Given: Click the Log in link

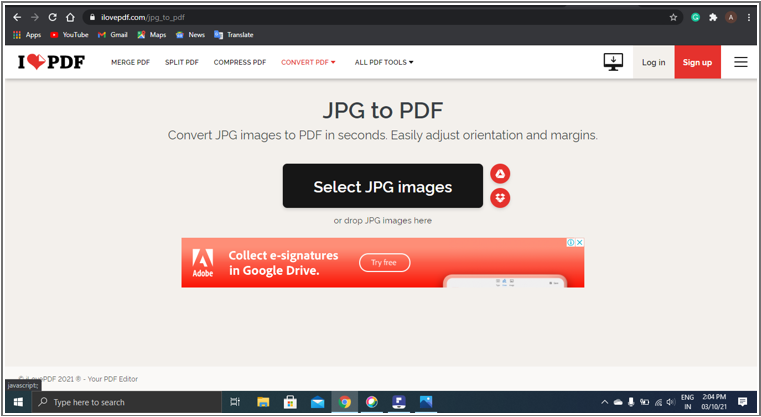Looking at the screenshot, I should pos(653,62).
